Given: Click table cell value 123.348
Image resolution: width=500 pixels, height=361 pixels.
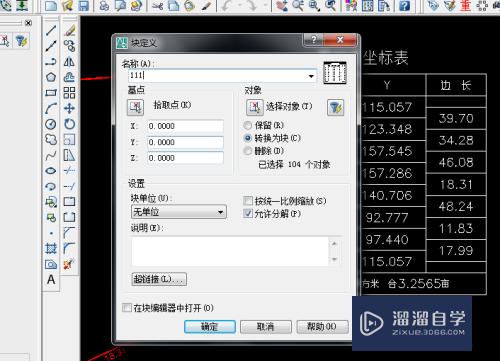Looking at the screenshot, I should click(387, 129).
